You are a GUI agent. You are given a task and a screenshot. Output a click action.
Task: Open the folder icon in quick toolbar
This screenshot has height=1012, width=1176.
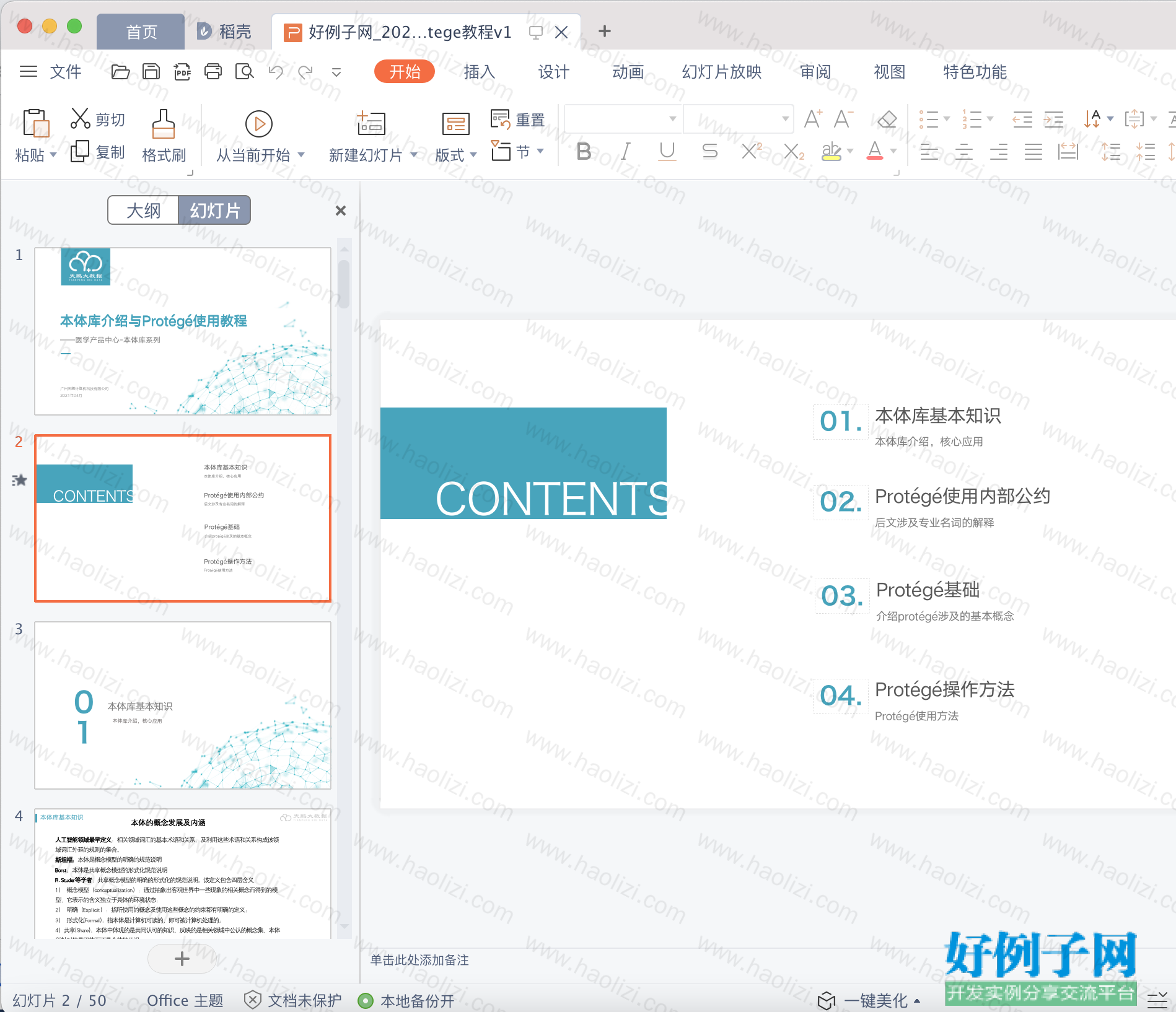[120, 72]
